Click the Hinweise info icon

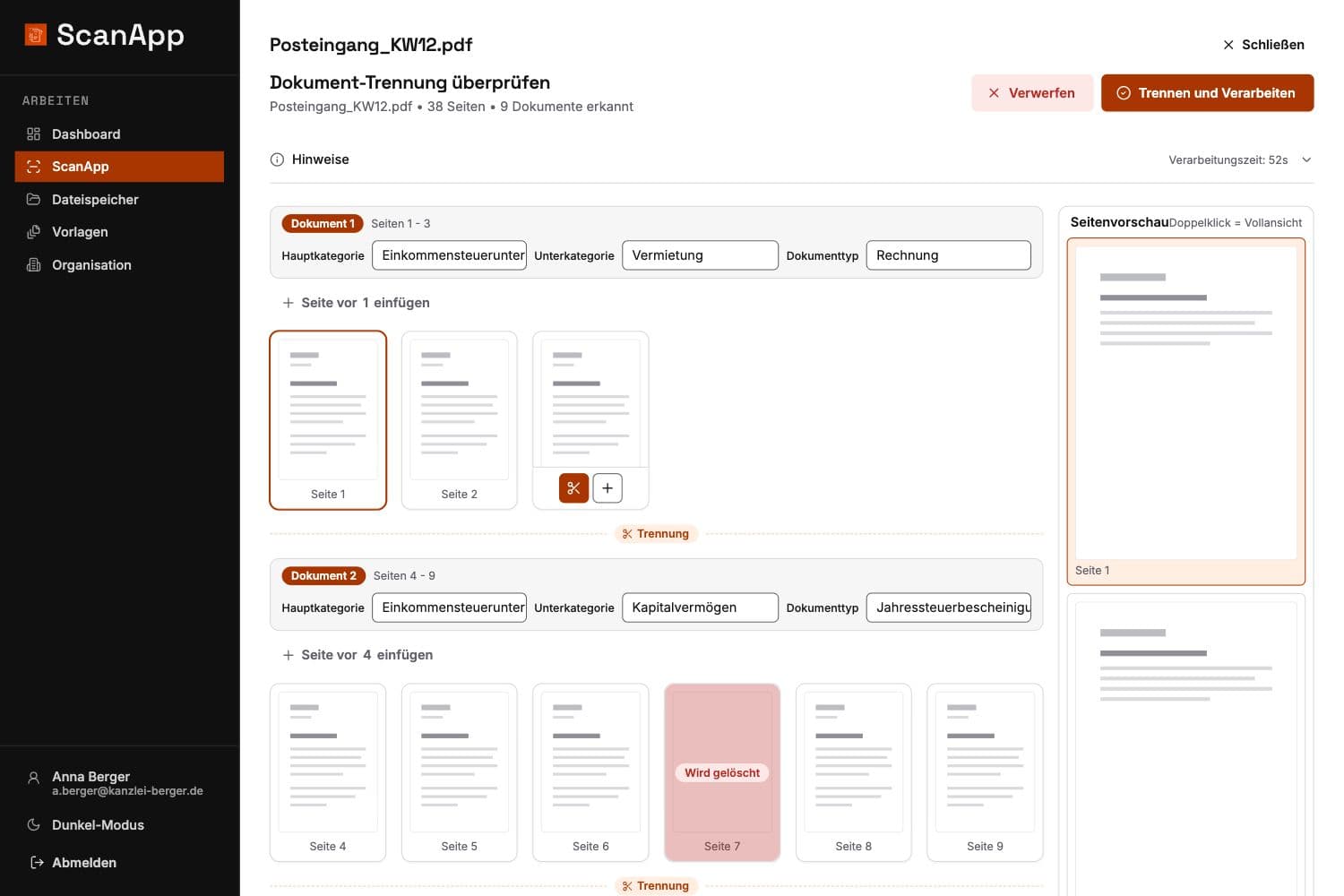click(x=278, y=159)
